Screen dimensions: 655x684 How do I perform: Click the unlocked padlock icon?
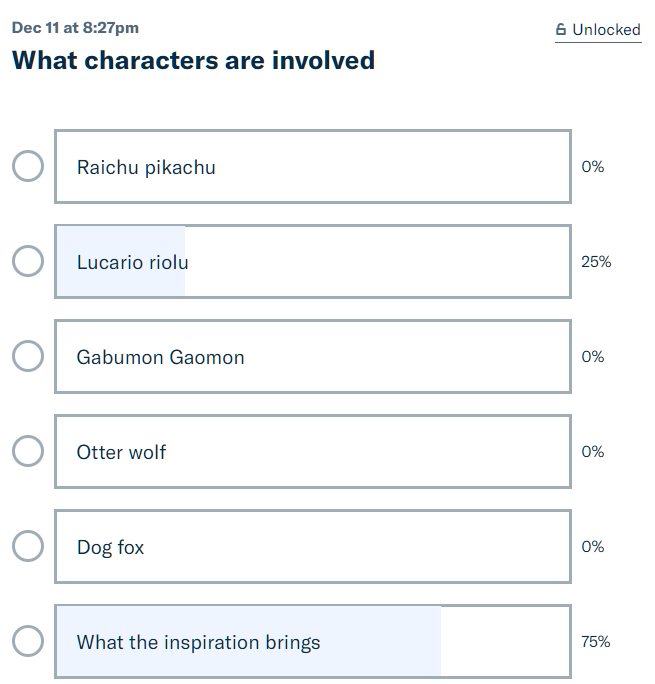click(561, 30)
